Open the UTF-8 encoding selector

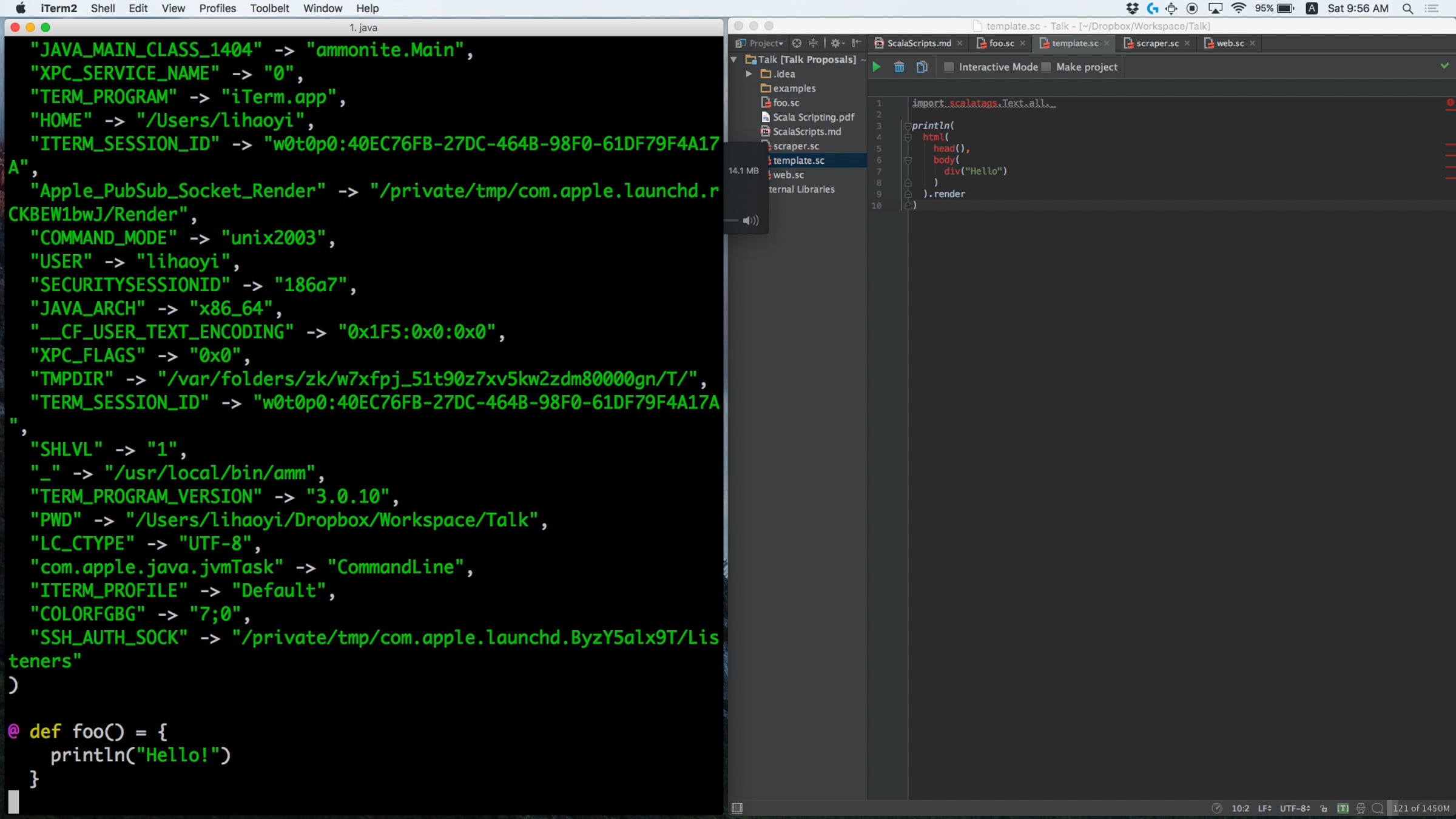(x=1295, y=808)
